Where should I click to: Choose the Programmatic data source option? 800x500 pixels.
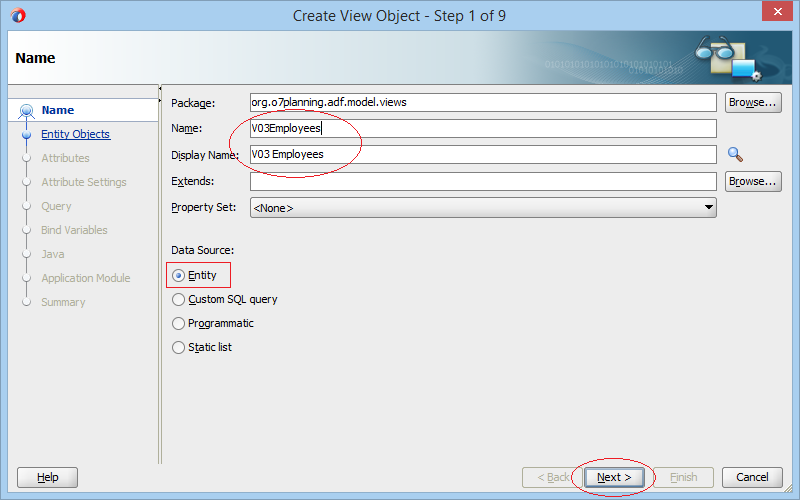178,323
